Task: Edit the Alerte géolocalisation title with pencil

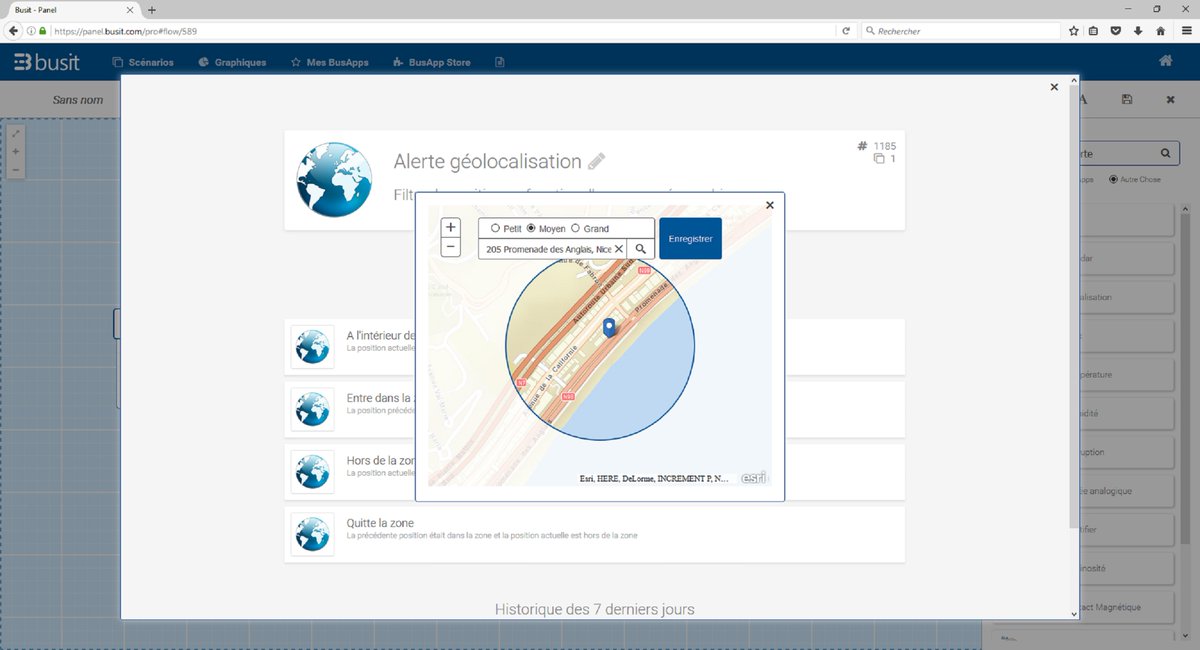Action: tap(597, 161)
